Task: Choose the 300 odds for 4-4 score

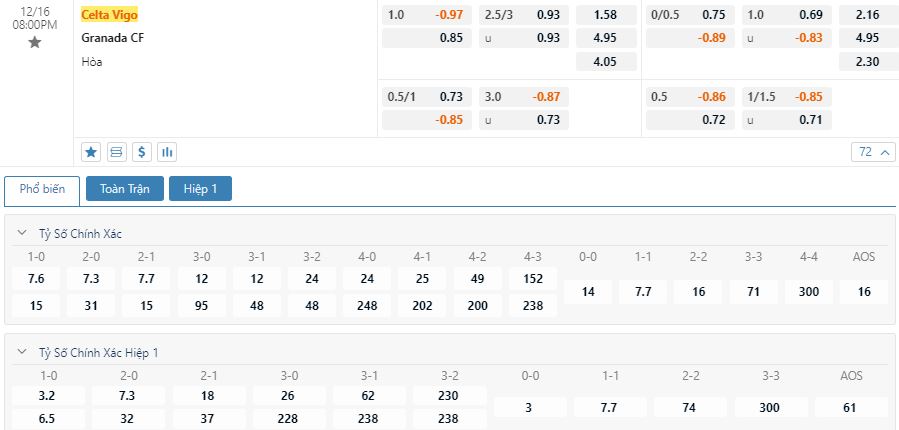Action: [808, 292]
